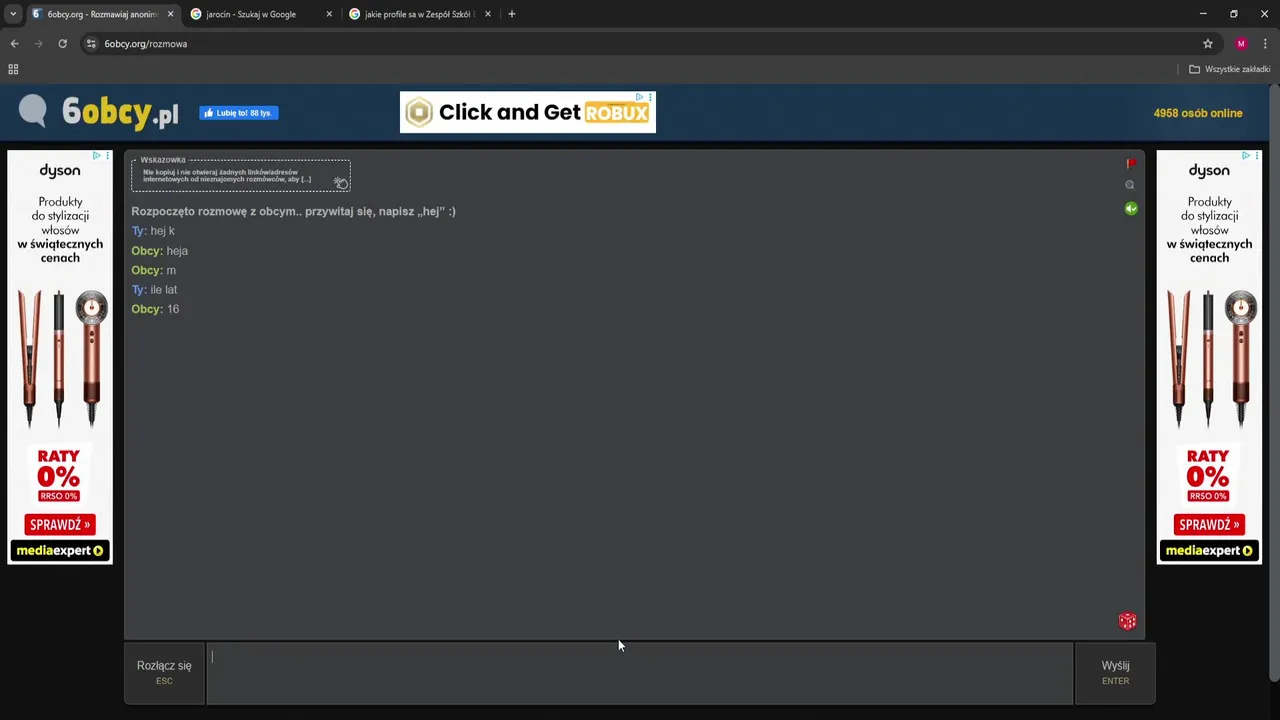Open the left Dyson hair styler ad image
This screenshot has height=720, width=1280.
60,358
